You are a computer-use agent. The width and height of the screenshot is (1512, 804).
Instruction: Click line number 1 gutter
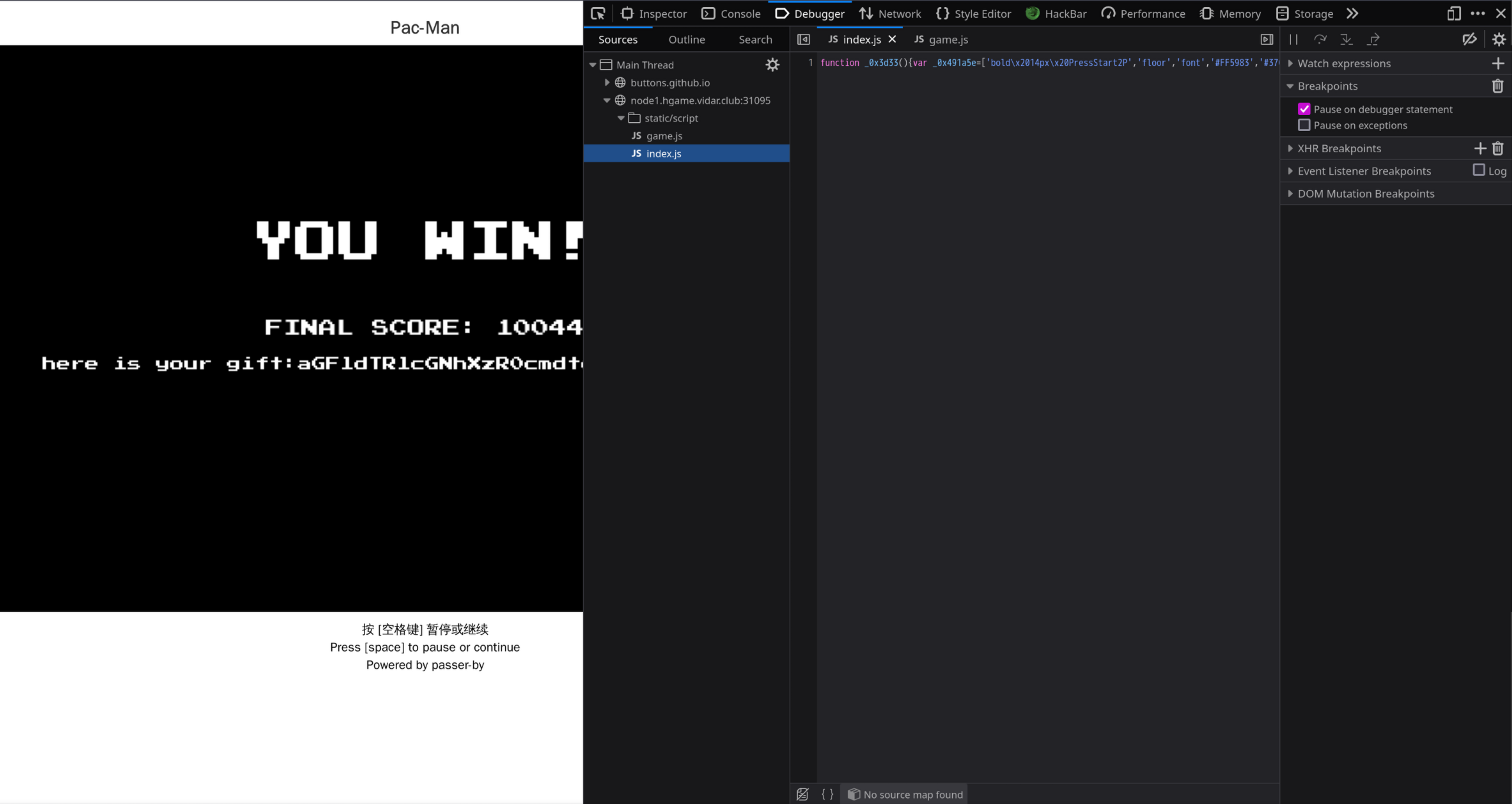(x=810, y=63)
